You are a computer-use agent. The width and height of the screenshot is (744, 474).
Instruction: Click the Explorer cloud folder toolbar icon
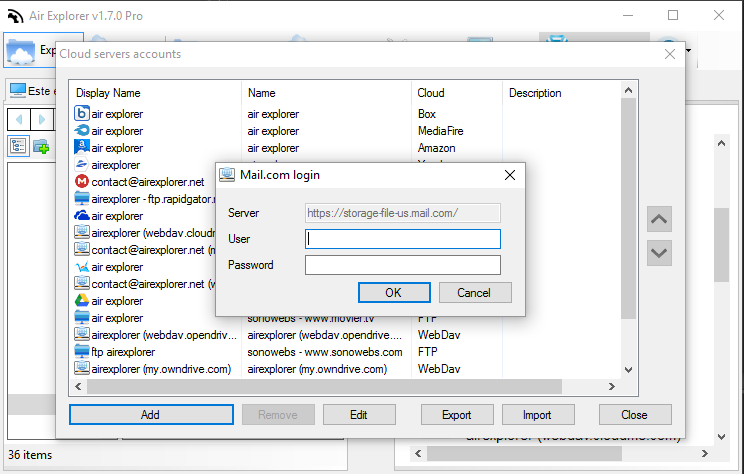coord(21,51)
